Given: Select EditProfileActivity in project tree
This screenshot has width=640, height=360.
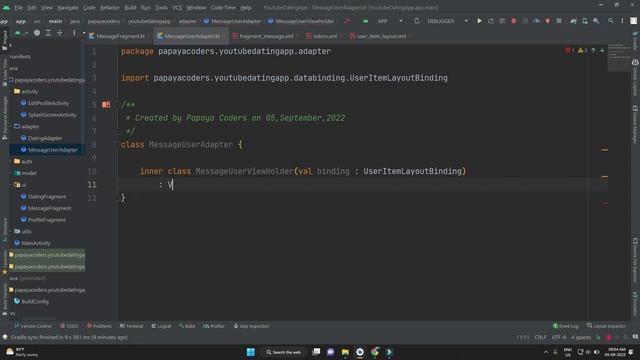Looking at the screenshot, I should 48,103.
